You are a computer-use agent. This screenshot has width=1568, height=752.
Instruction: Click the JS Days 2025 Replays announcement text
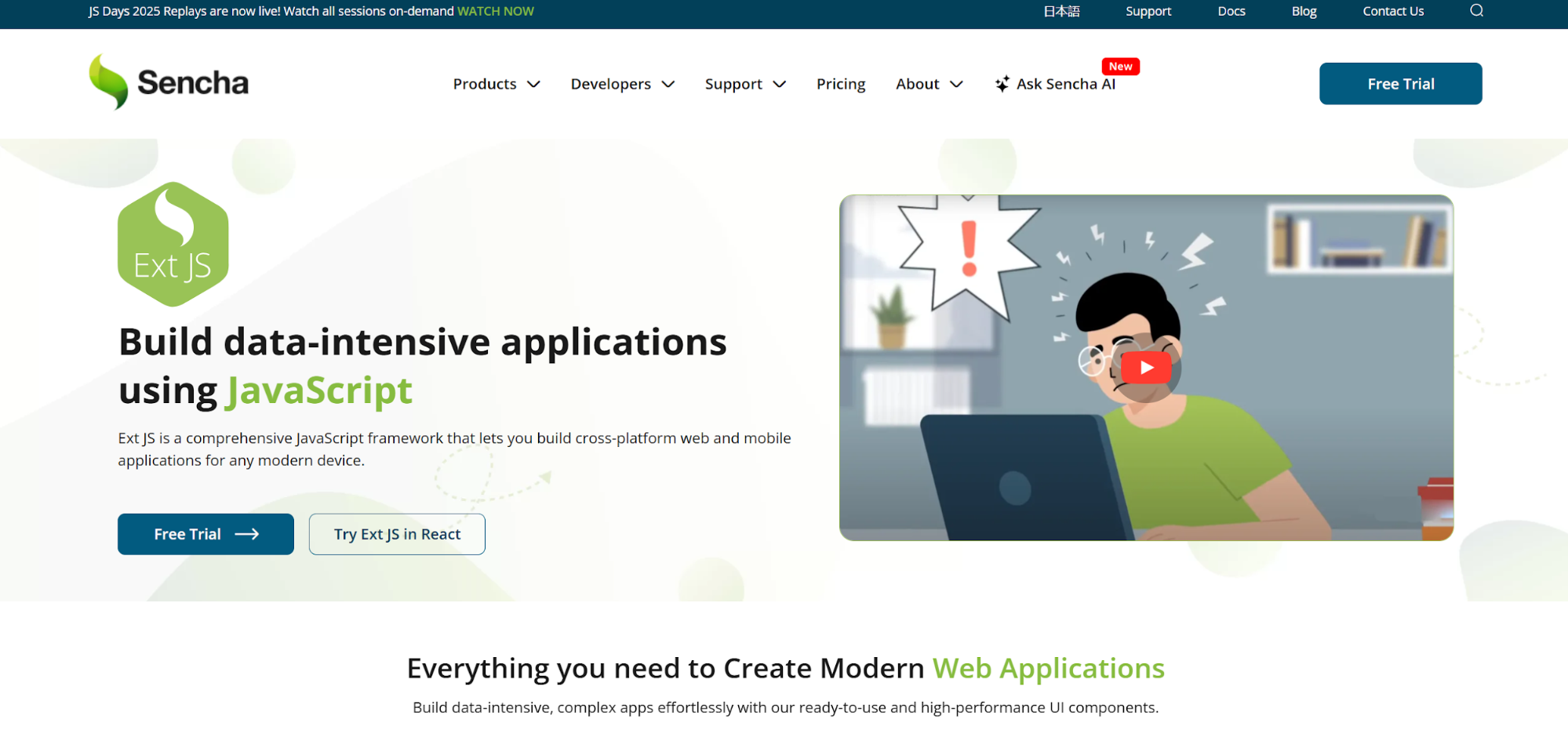coord(271,11)
